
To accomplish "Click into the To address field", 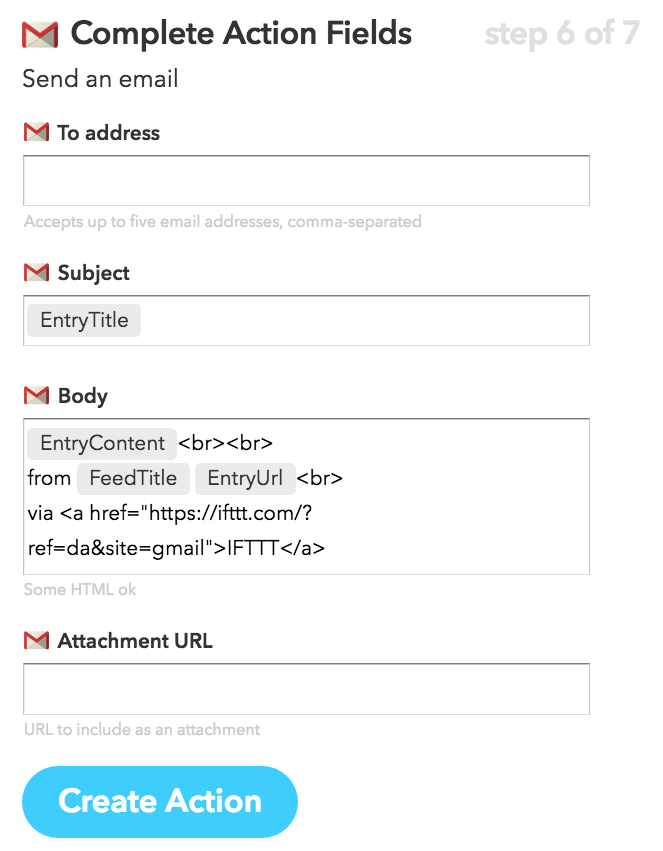I will (306, 181).
